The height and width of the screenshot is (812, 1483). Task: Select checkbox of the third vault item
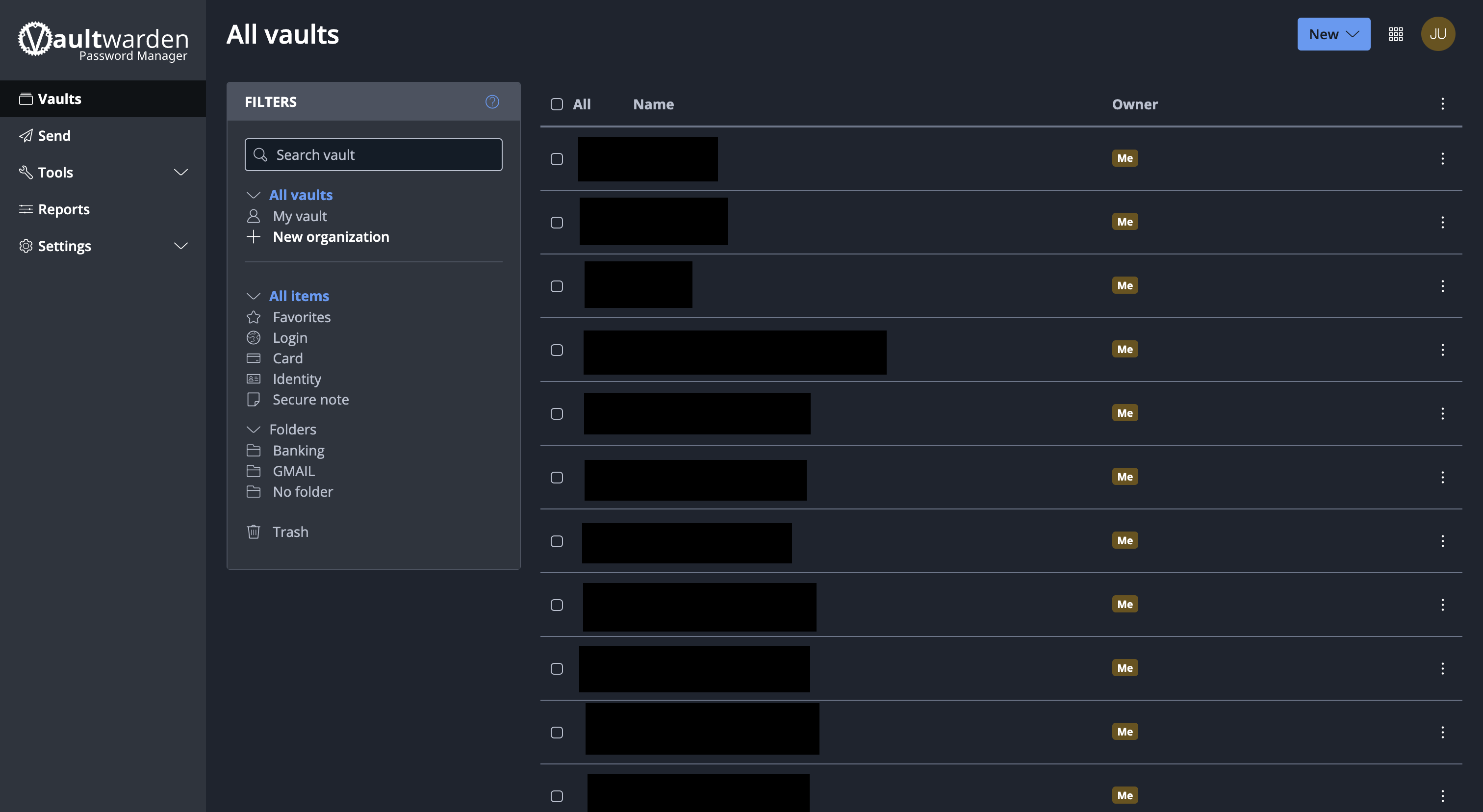(x=557, y=286)
